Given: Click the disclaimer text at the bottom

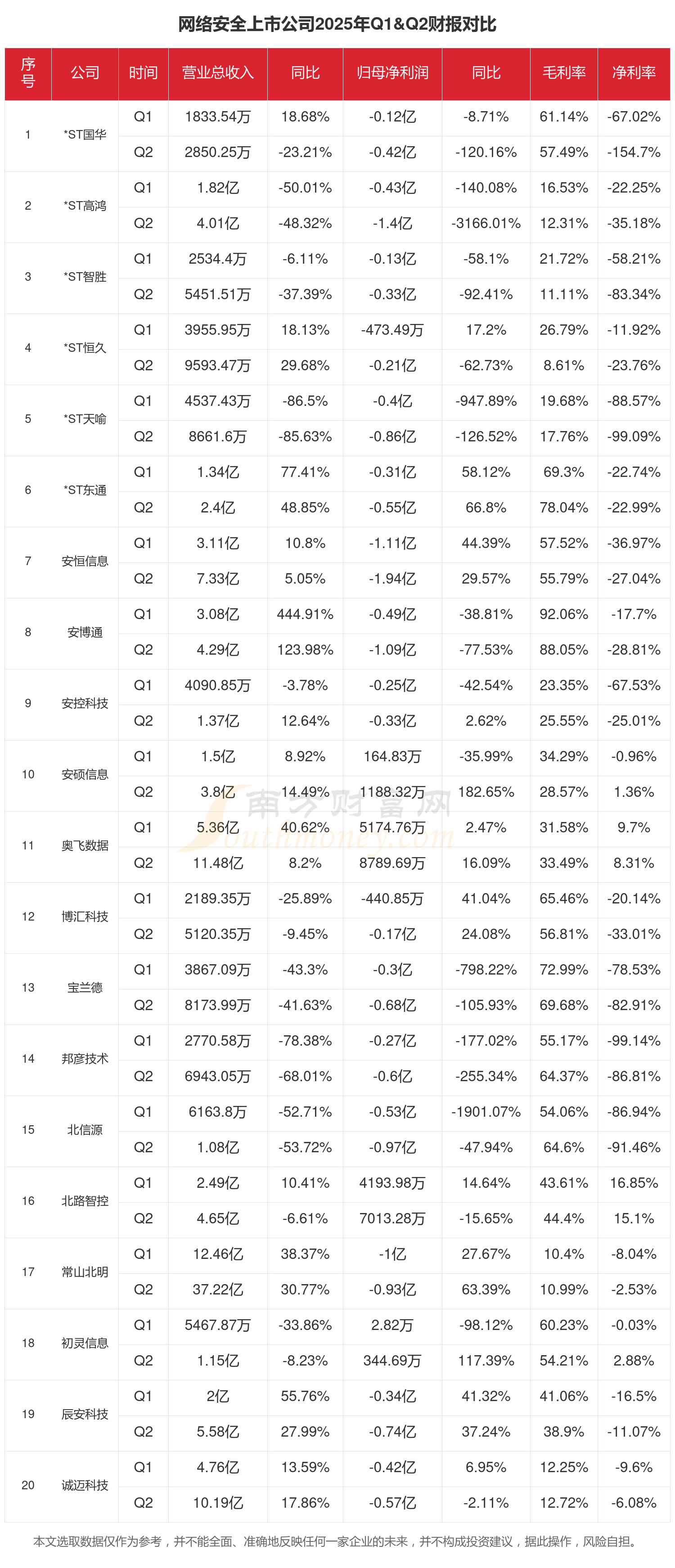Looking at the screenshot, I should [x=337, y=1542].
